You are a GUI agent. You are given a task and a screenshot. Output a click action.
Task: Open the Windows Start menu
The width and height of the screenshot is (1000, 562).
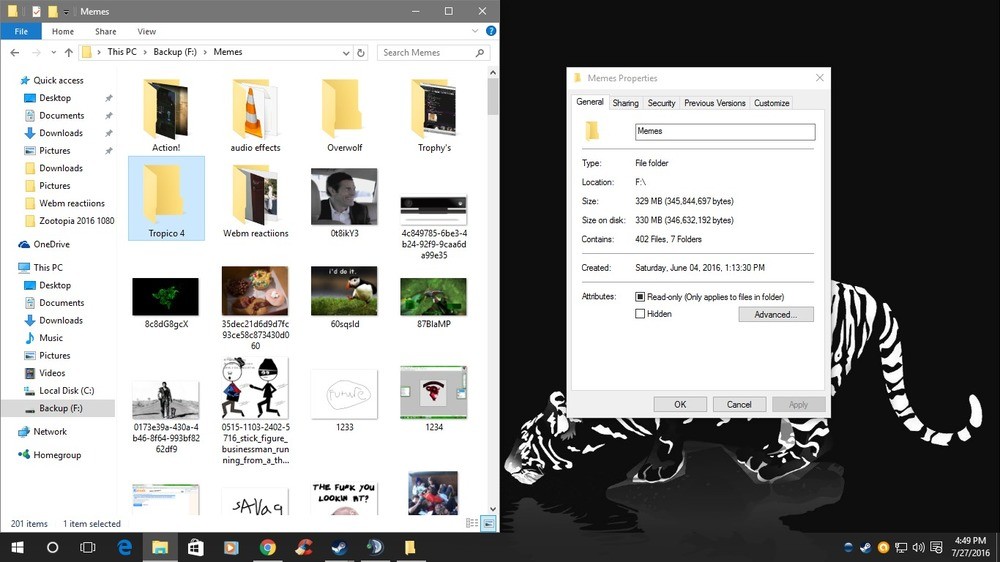pos(17,547)
